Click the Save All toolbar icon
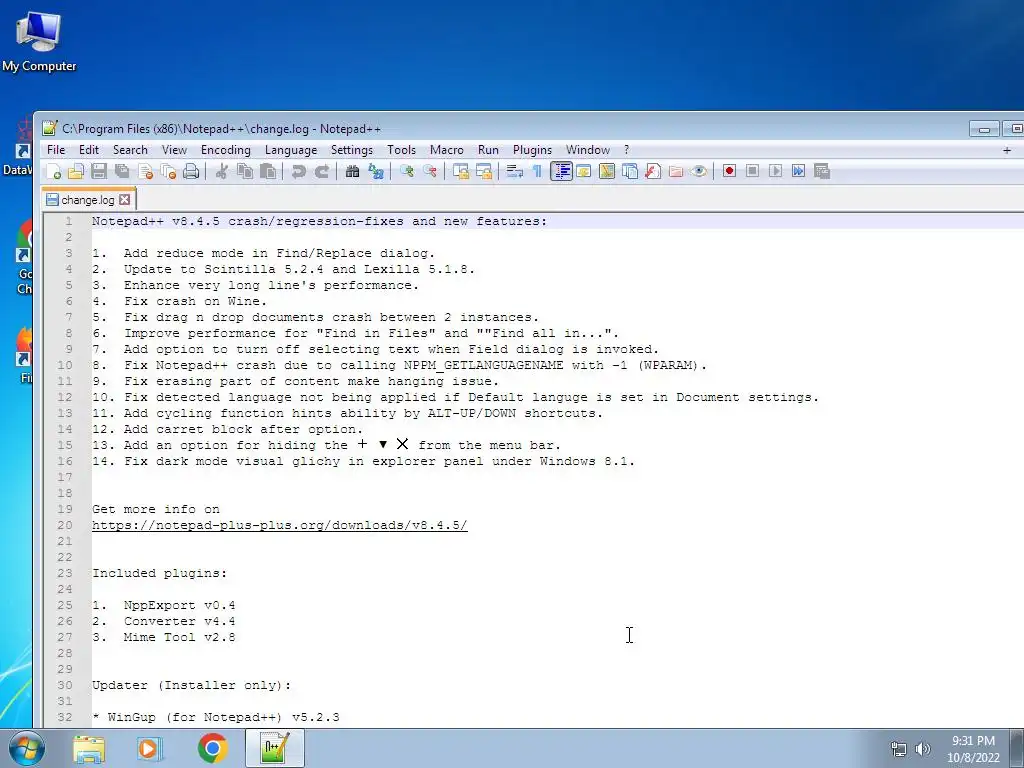Viewport: 1024px width, 768px height. (122, 171)
